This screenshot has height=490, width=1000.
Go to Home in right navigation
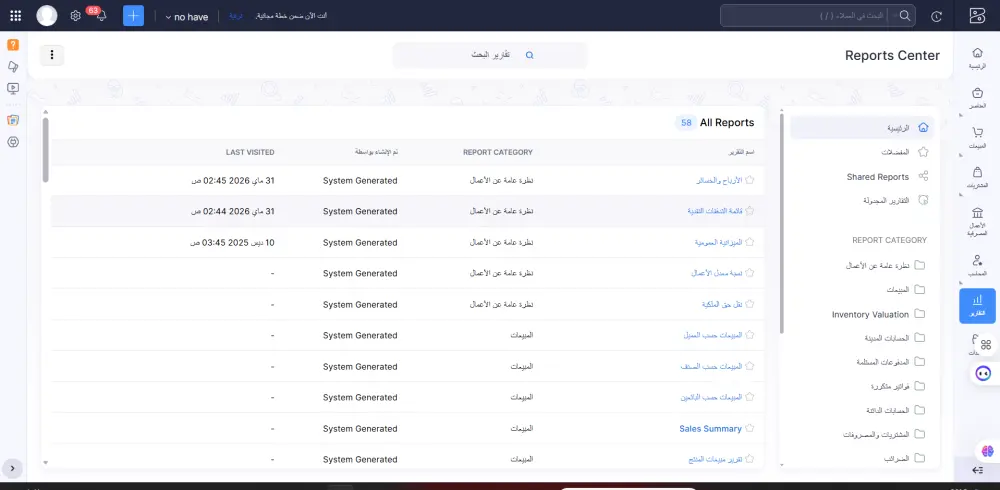pyautogui.click(x=977, y=57)
